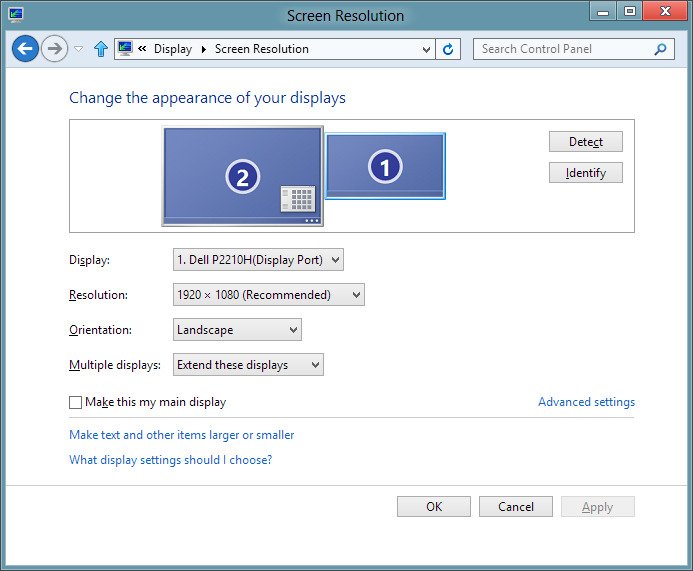Screen dimensions: 693x571
Task: Refresh the Screen Resolution page
Action: pyautogui.click(x=449, y=49)
